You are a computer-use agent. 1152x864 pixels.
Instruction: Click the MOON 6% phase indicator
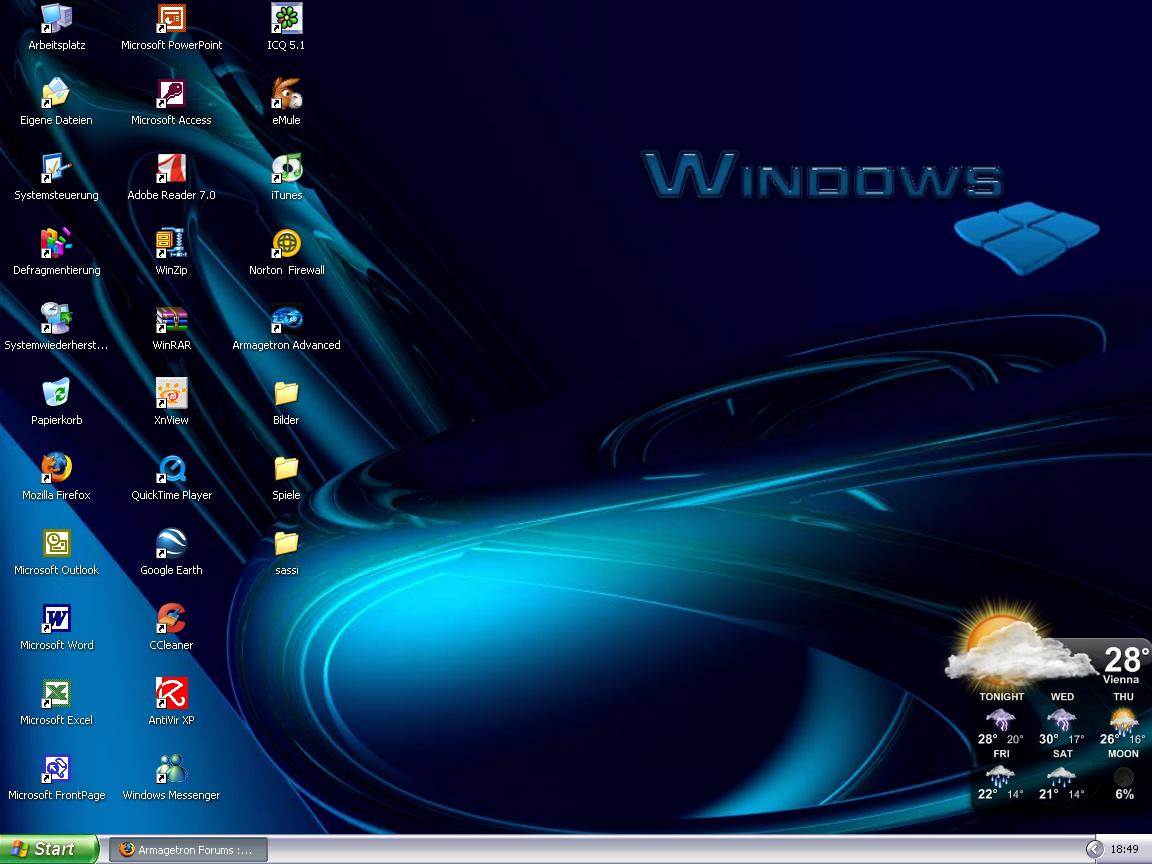(x=1123, y=775)
